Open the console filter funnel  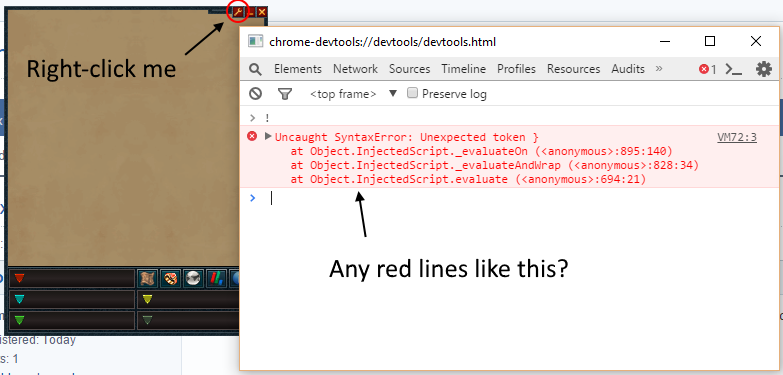(x=285, y=93)
